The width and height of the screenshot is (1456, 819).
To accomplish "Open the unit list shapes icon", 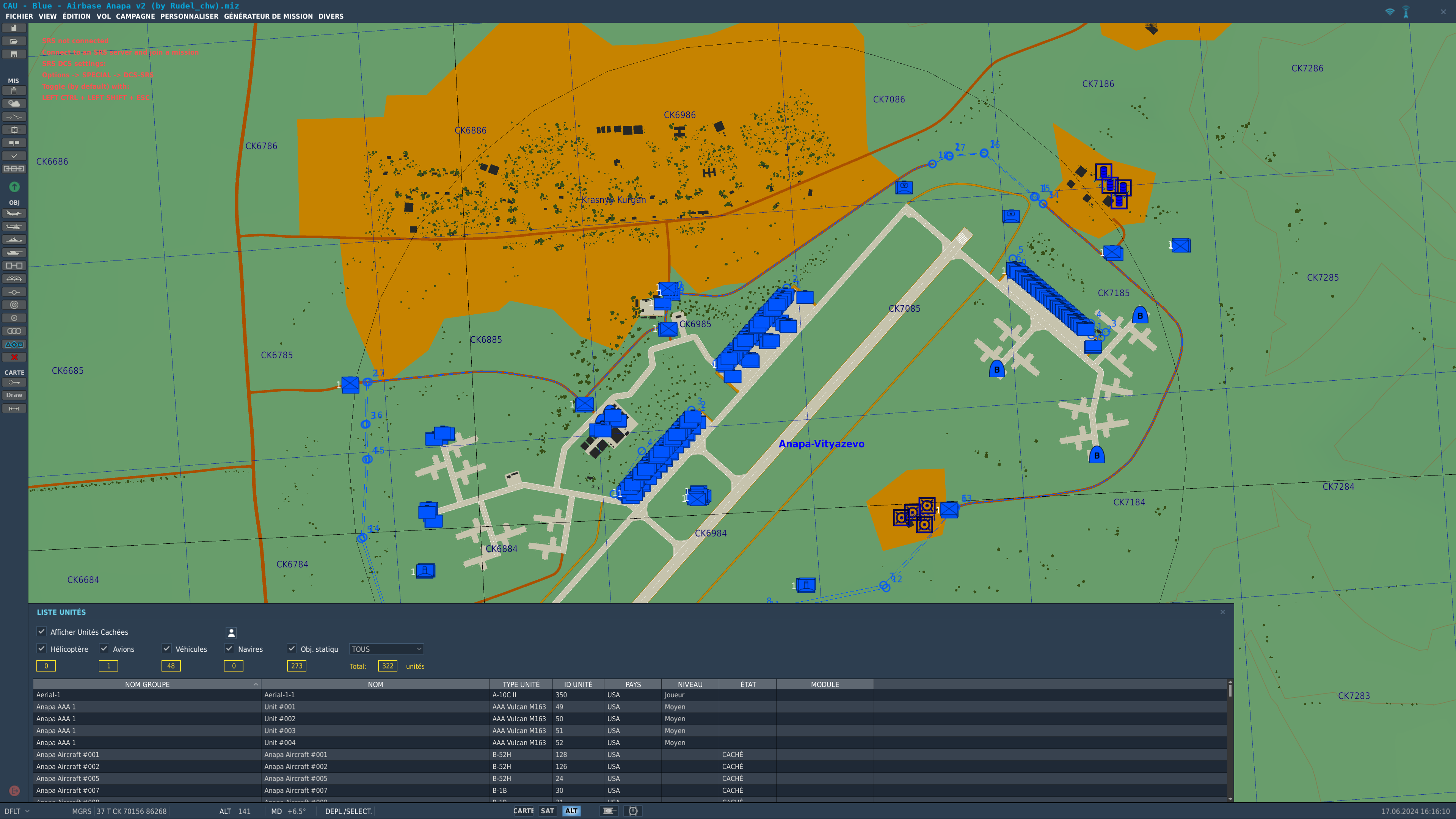I will pos(14,344).
